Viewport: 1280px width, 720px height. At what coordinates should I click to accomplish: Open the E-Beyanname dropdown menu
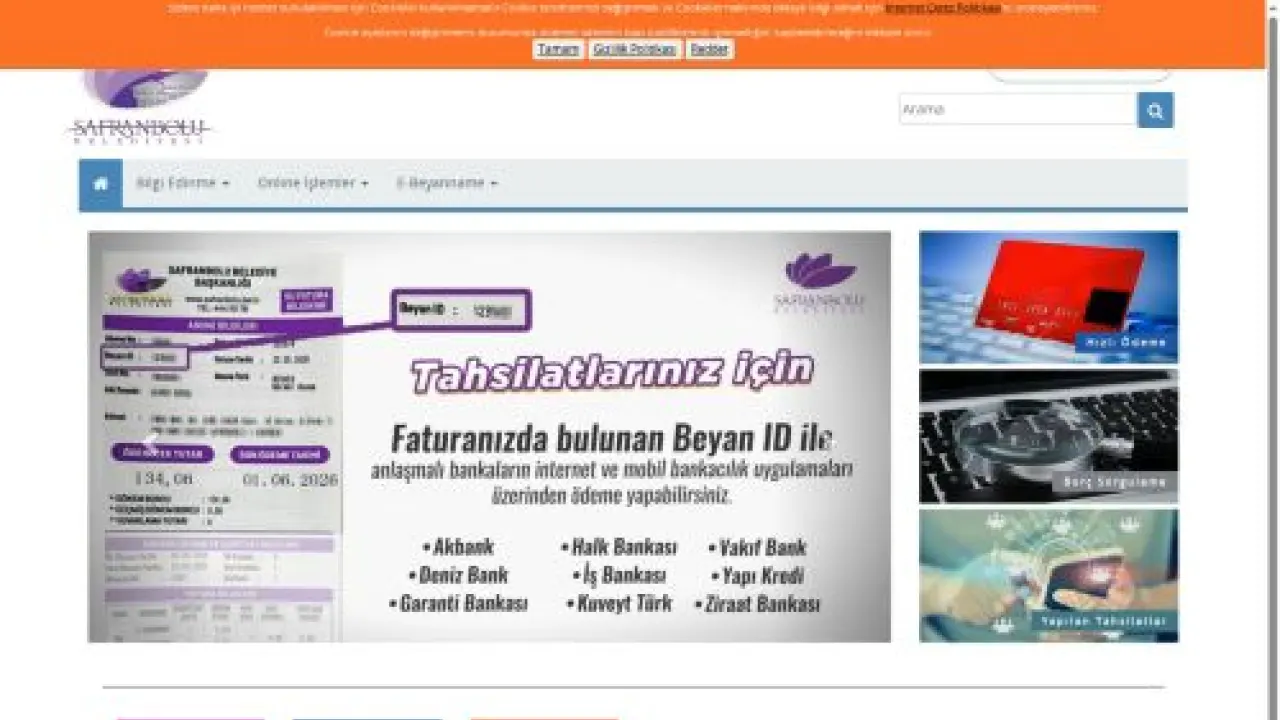point(447,184)
